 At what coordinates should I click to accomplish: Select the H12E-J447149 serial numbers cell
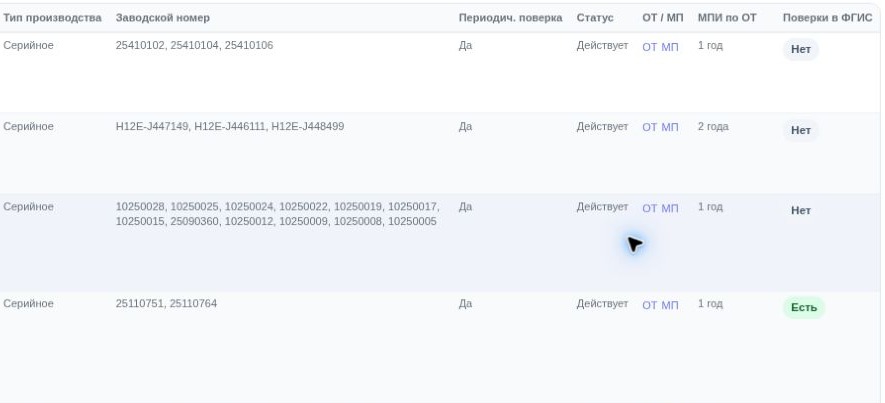(230, 126)
